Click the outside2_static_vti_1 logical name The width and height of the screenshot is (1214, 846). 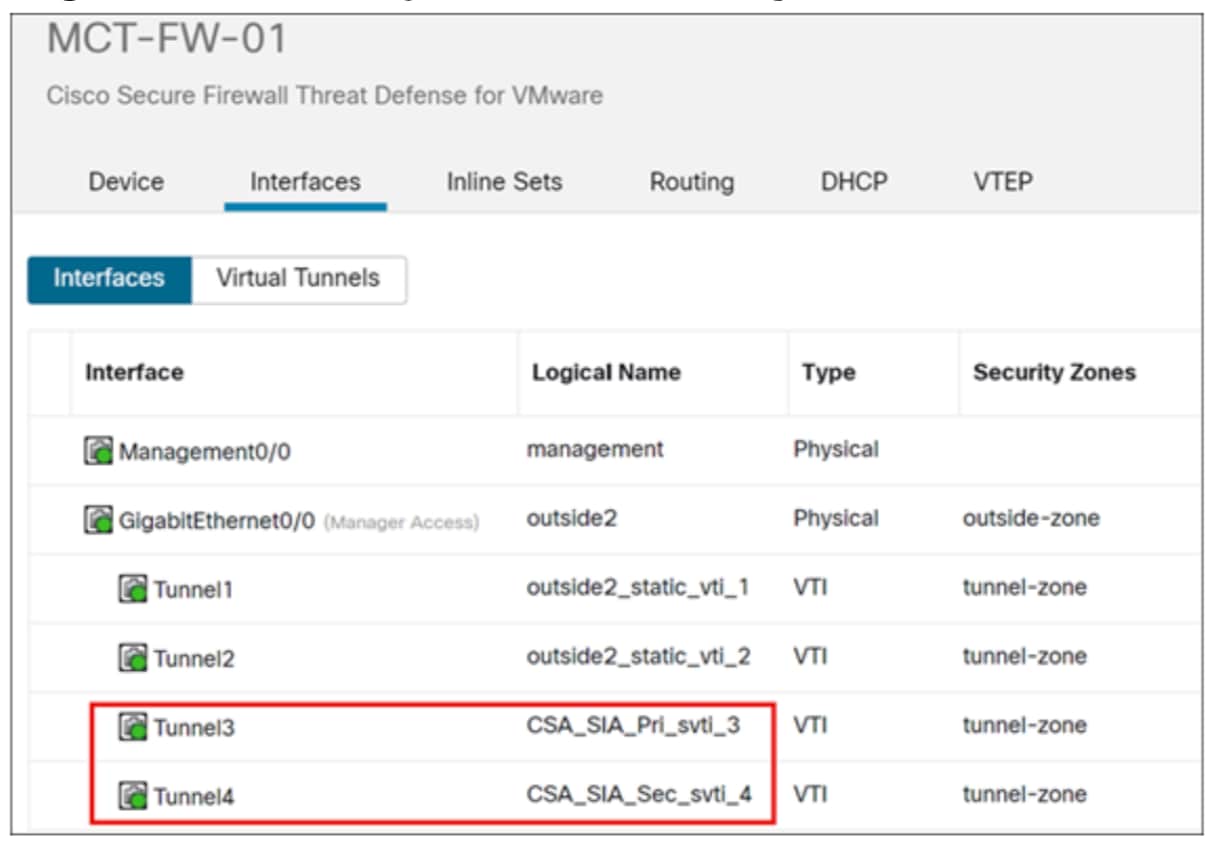[x=638, y=588]
